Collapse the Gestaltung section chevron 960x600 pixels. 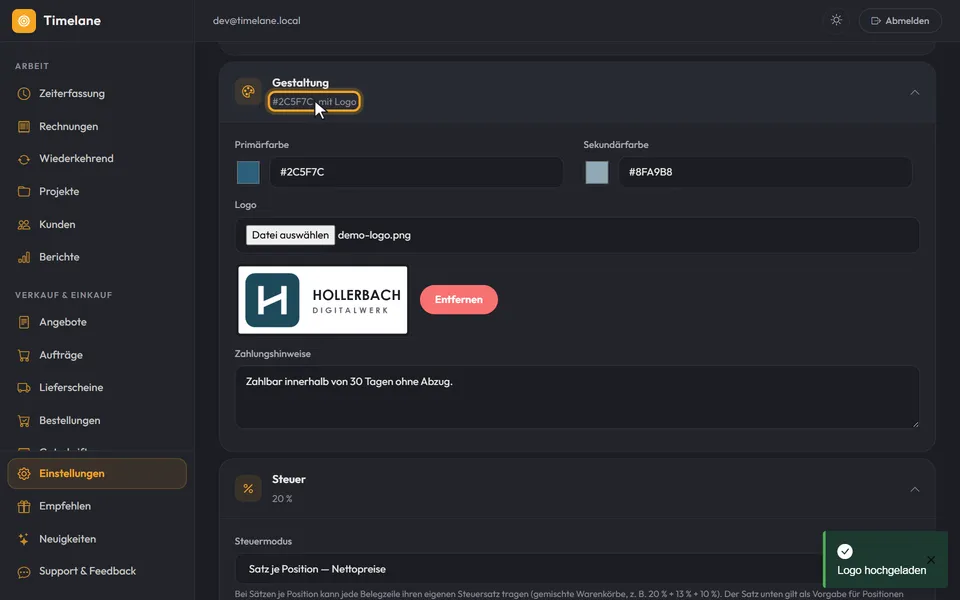pyautogui.click(x=915, y=92)
